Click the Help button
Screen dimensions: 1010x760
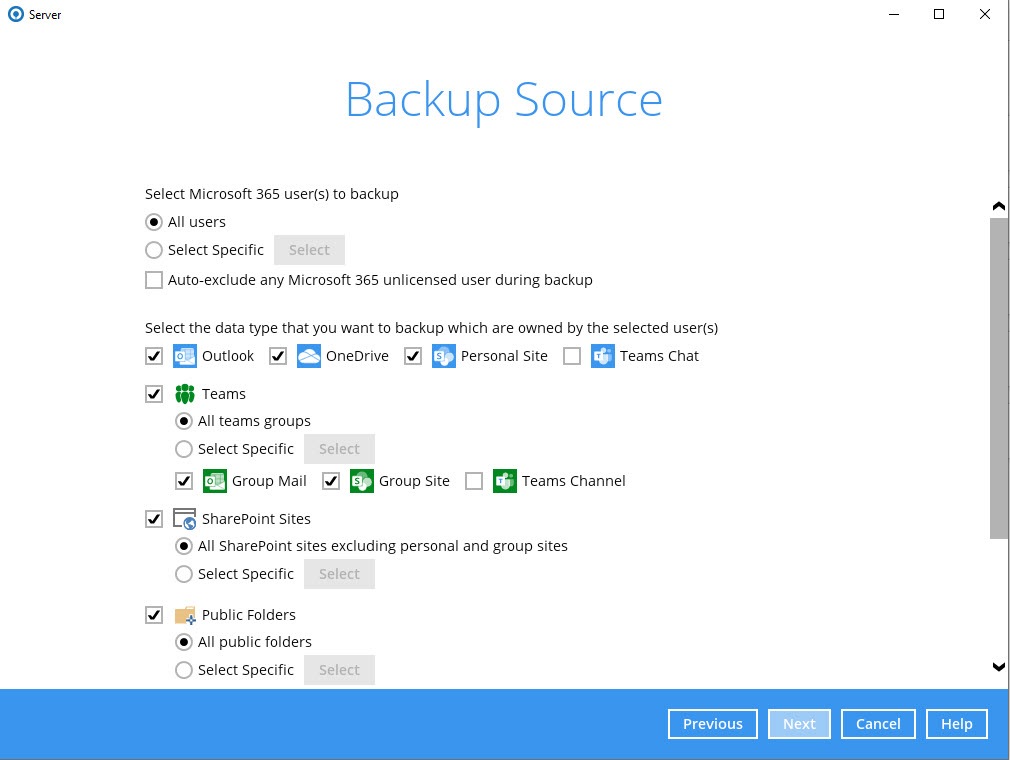click(956, 723)
